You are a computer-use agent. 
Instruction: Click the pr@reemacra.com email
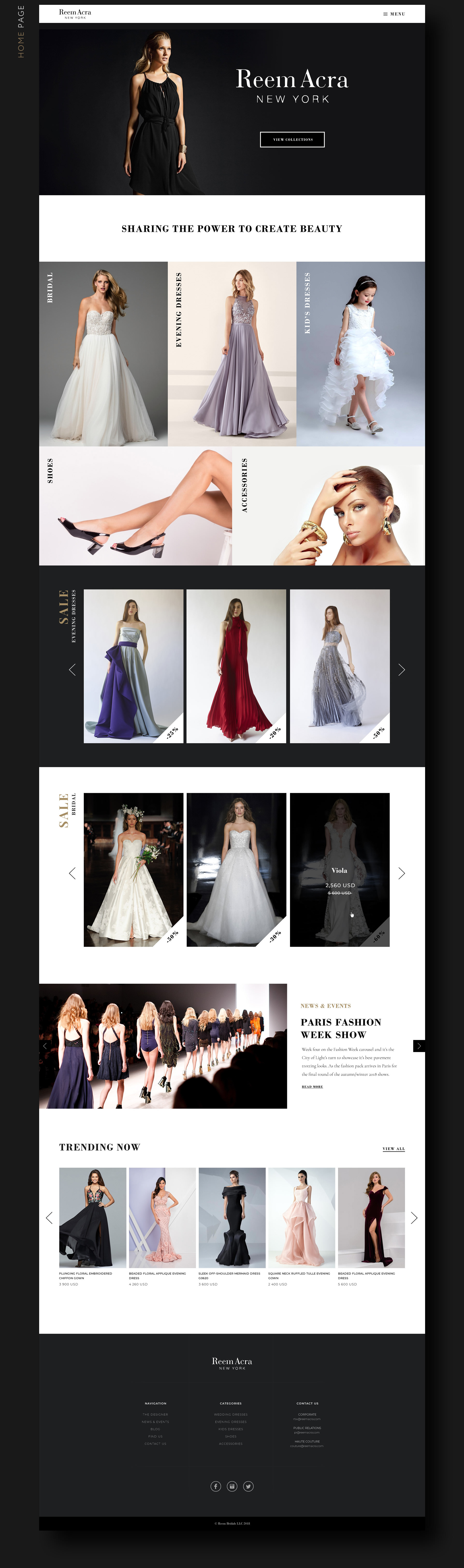point(307,1432)
